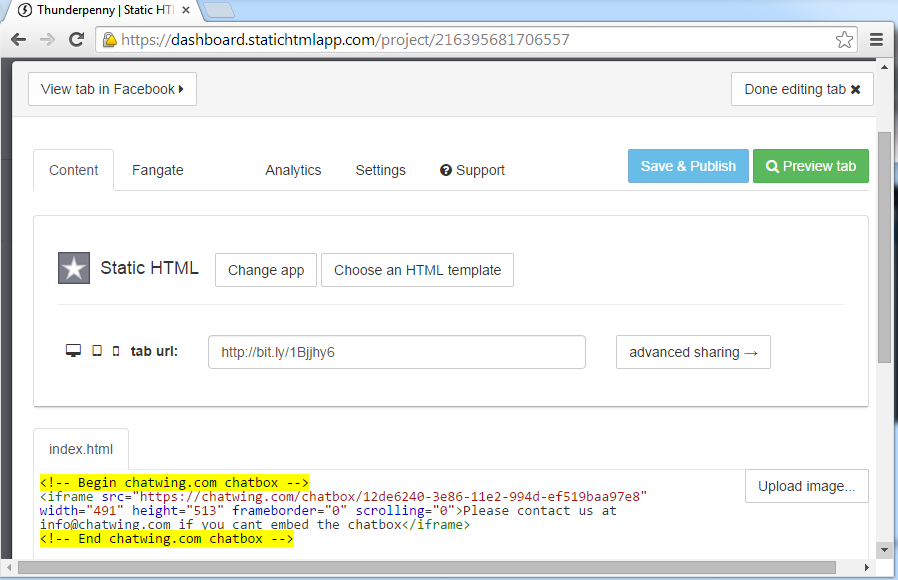Image resolution: width=898 pixels, height=580 pixels.
Task: Click the Change app button
Action: click(x=266, y=270)
